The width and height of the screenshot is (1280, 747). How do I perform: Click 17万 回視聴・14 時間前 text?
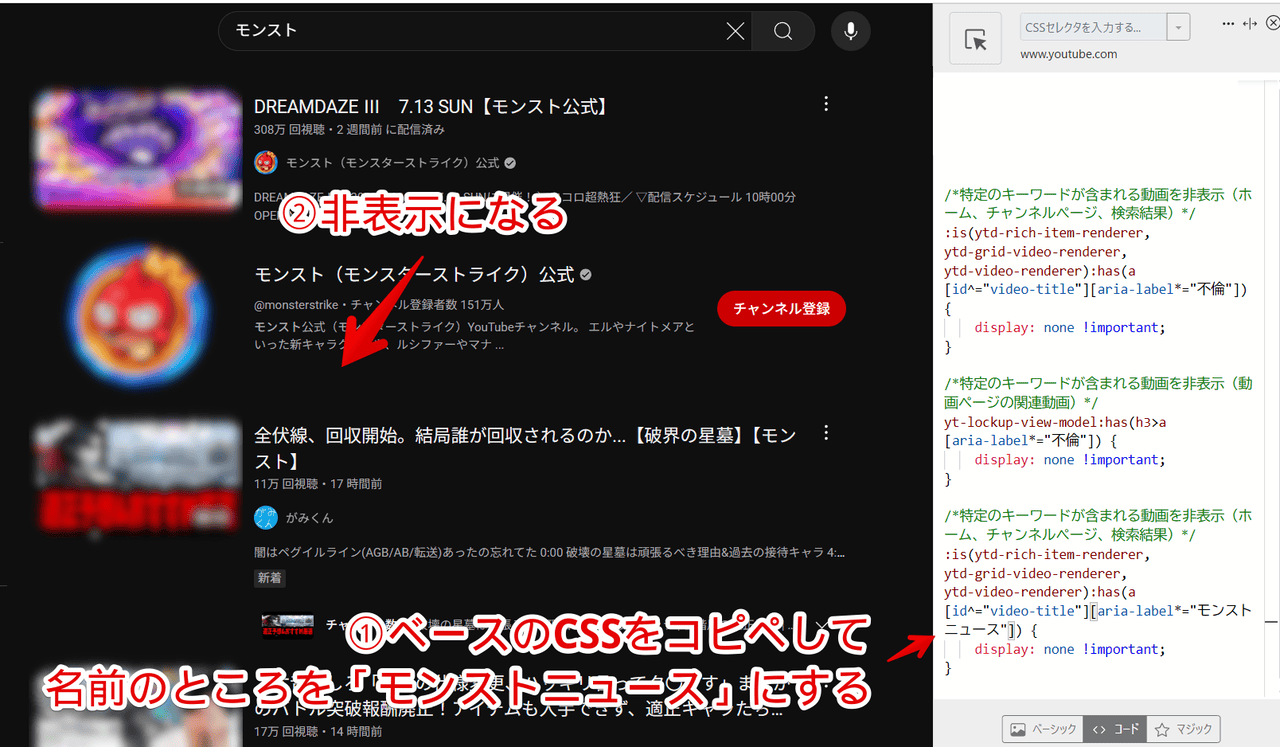pyautogui.click(x=318, y=732)
